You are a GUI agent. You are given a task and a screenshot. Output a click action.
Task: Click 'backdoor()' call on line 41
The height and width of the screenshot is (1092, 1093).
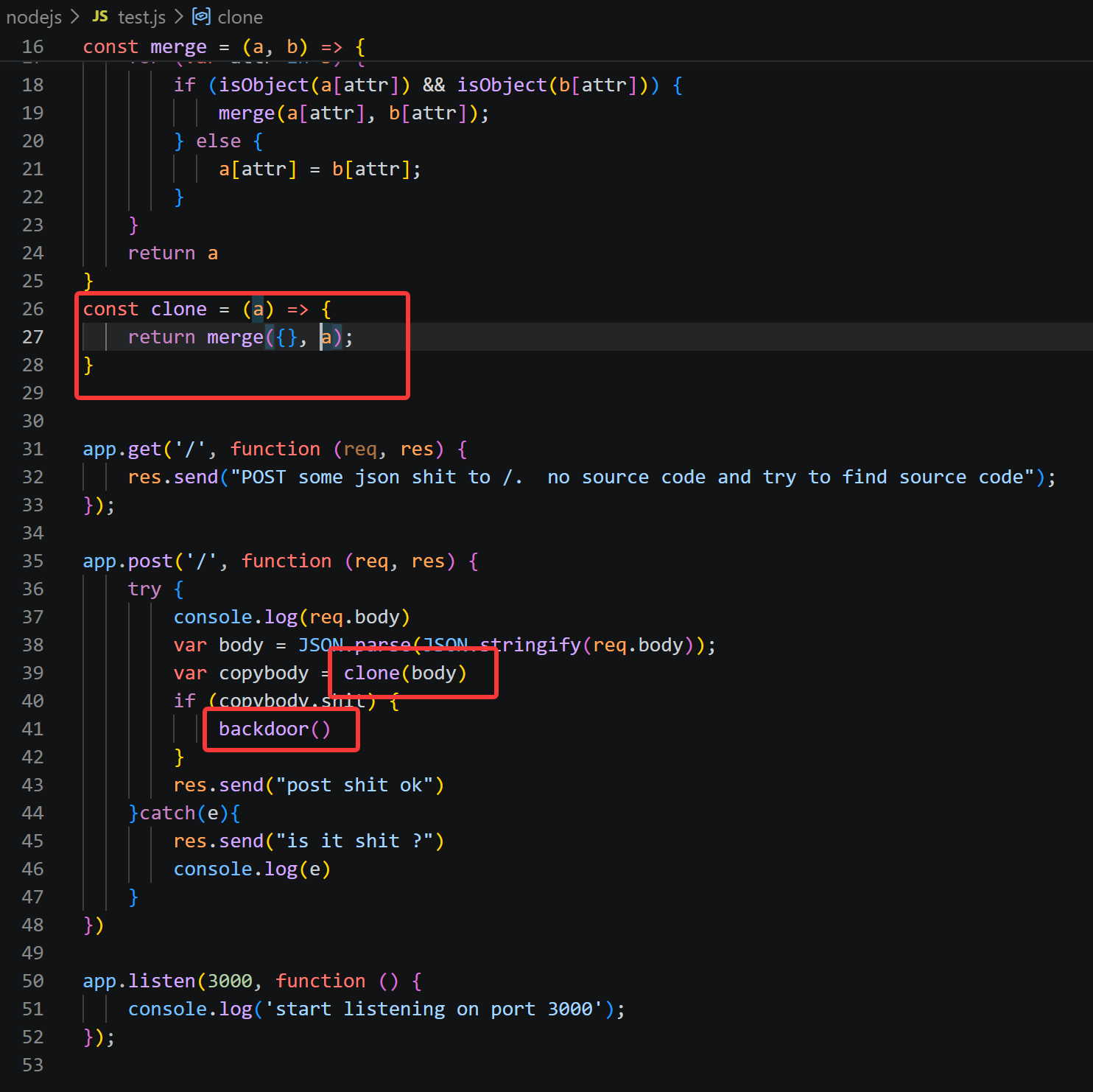tap(275, 729)
